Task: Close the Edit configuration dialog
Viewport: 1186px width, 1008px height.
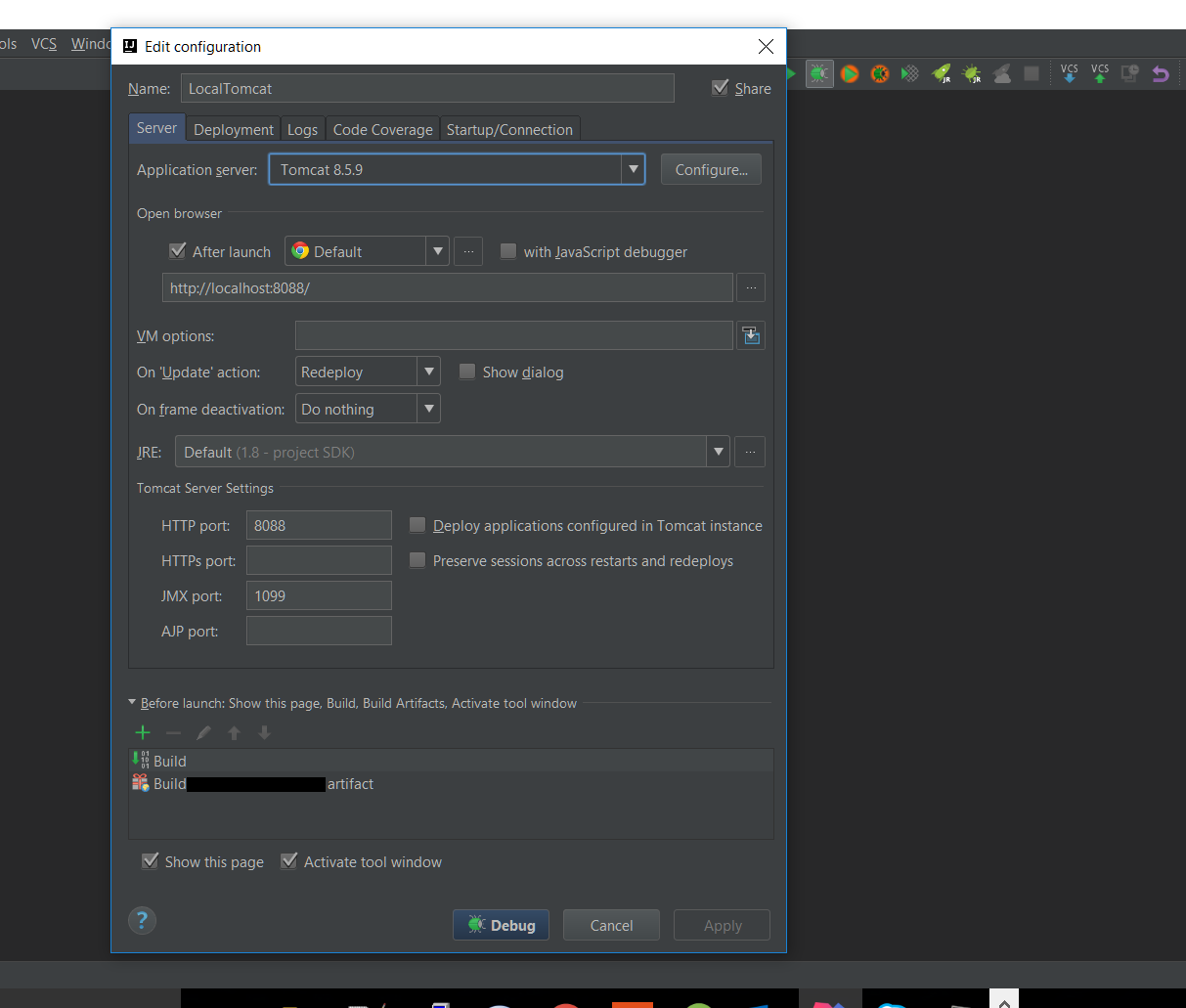Action: click(766, 46)
